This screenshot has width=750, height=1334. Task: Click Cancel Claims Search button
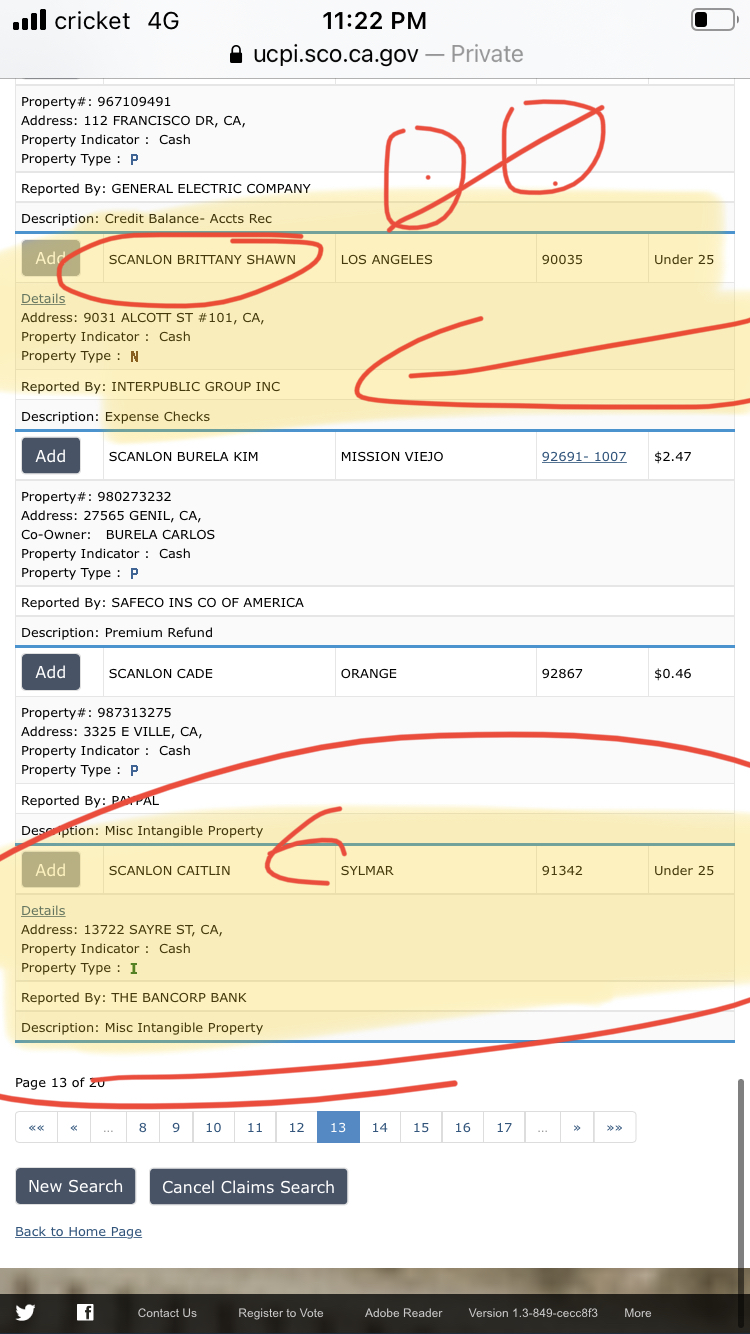248,1187
